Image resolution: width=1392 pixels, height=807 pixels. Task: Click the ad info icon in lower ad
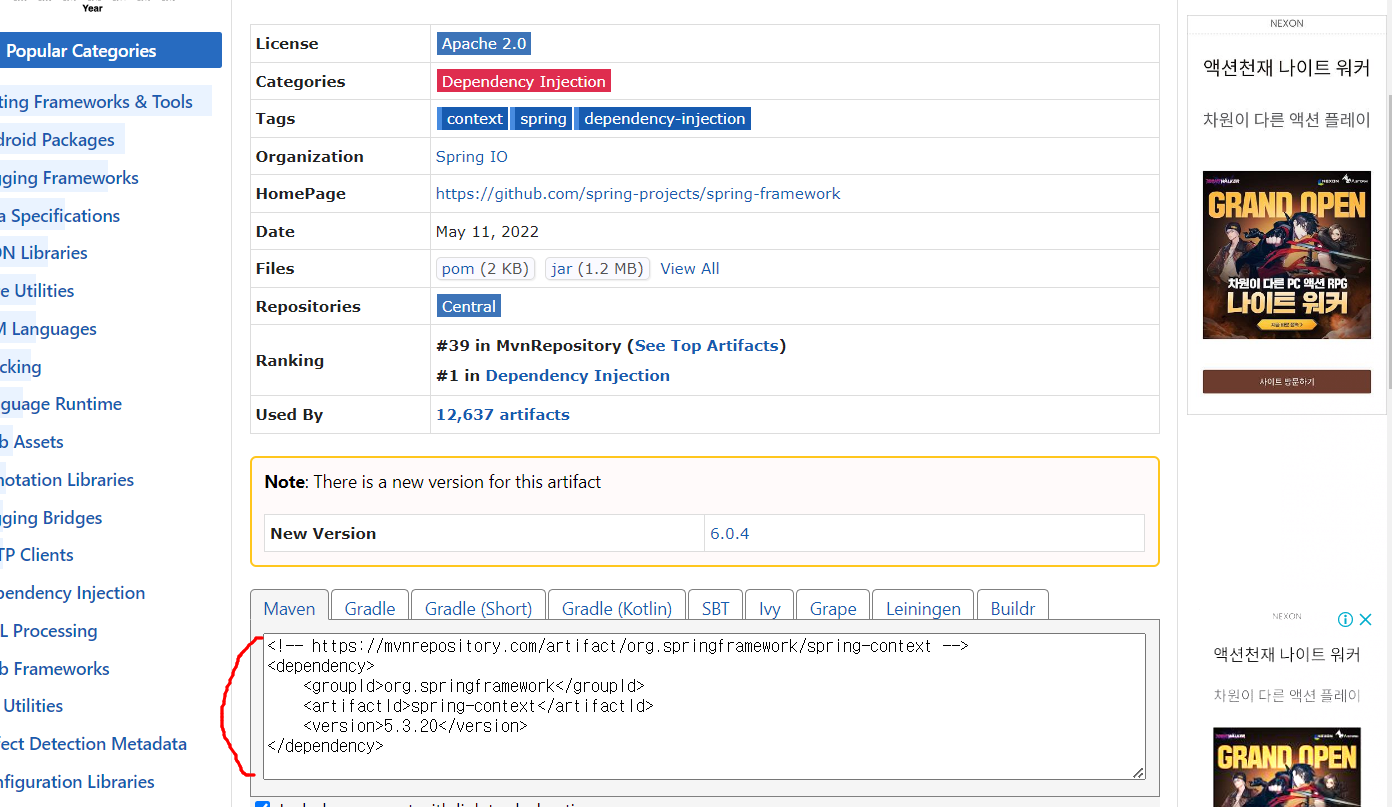1345,620
